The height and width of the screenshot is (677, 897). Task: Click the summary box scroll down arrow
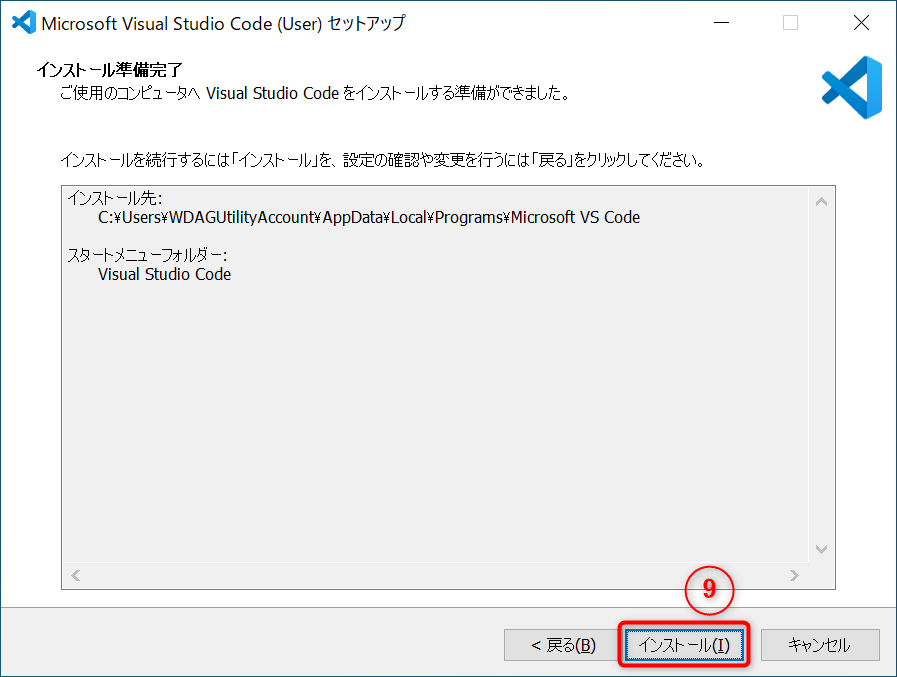[821, 549]
